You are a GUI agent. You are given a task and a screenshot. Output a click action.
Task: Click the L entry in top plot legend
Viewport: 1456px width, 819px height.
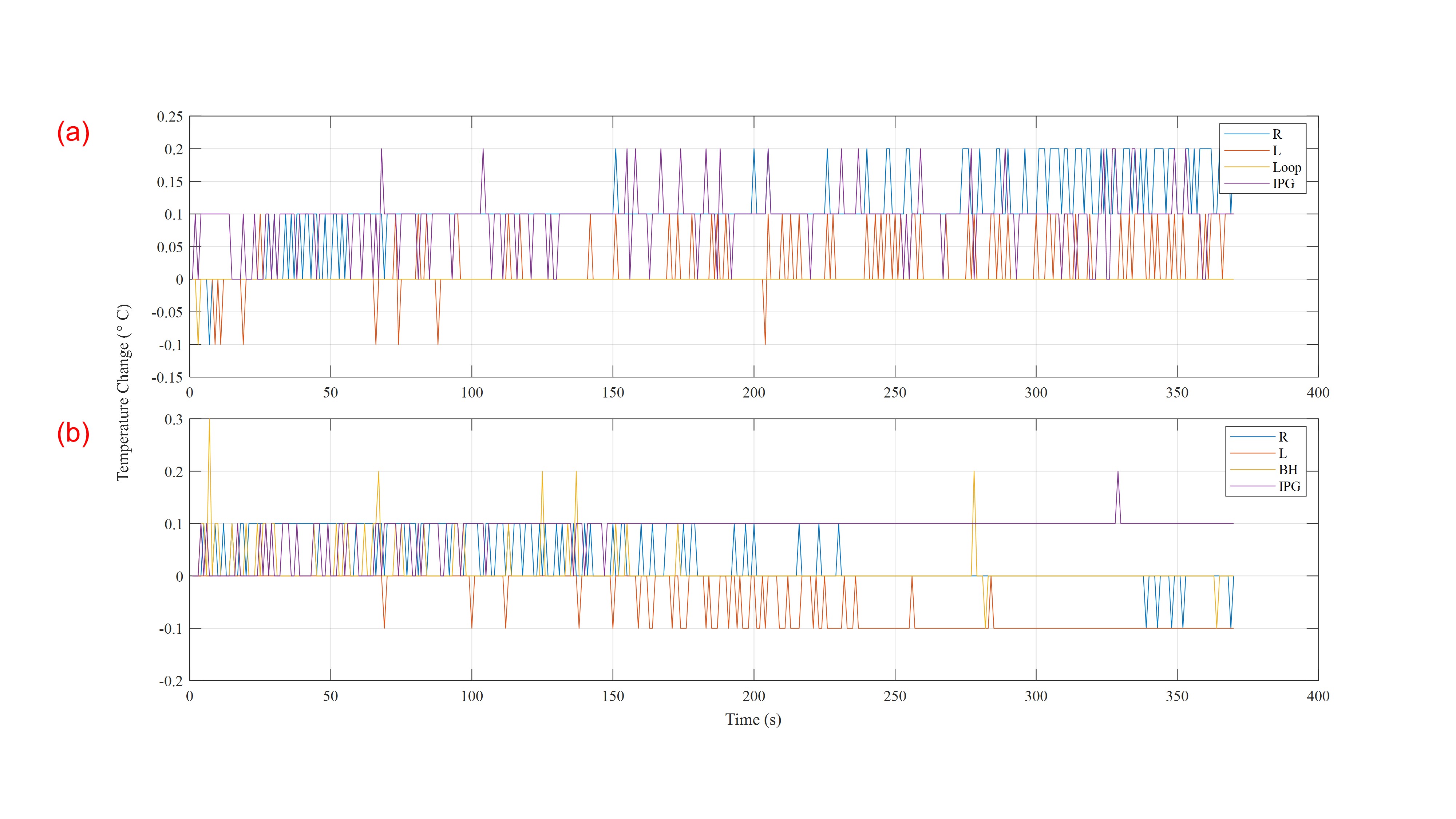tap(1276, 150)
